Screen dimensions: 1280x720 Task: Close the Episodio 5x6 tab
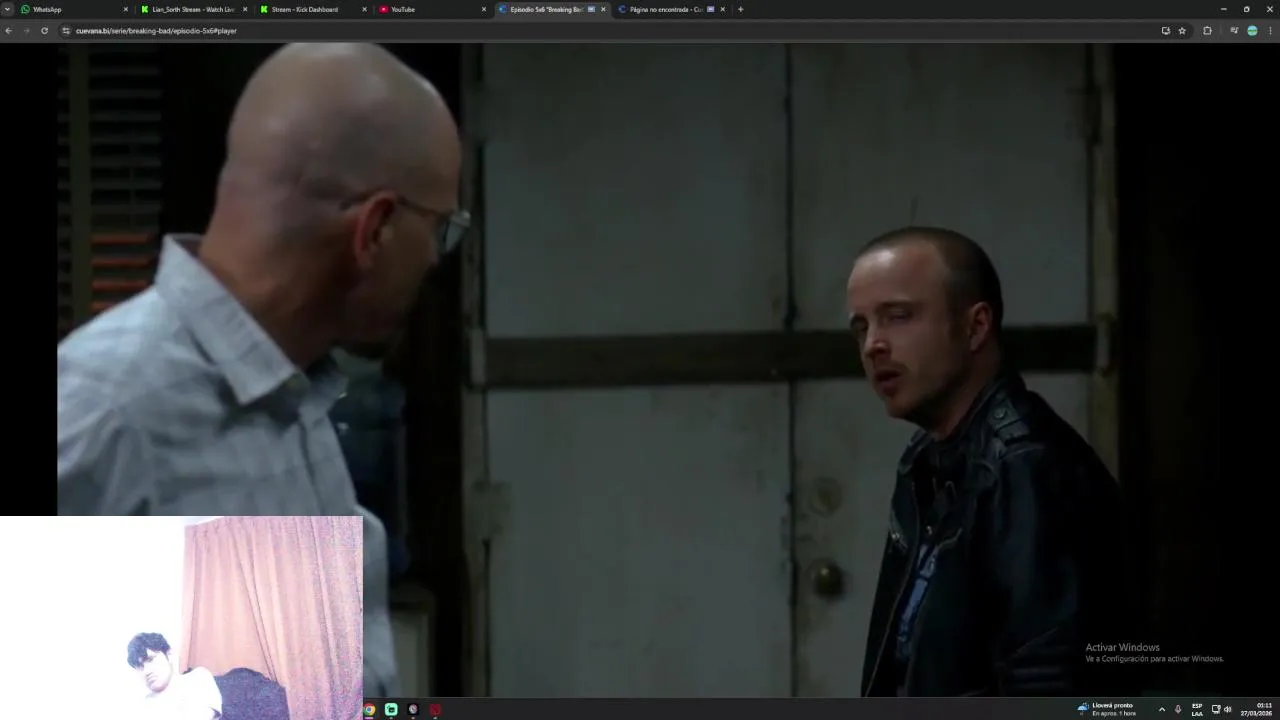pyautogui.click(x=603, y=9)
